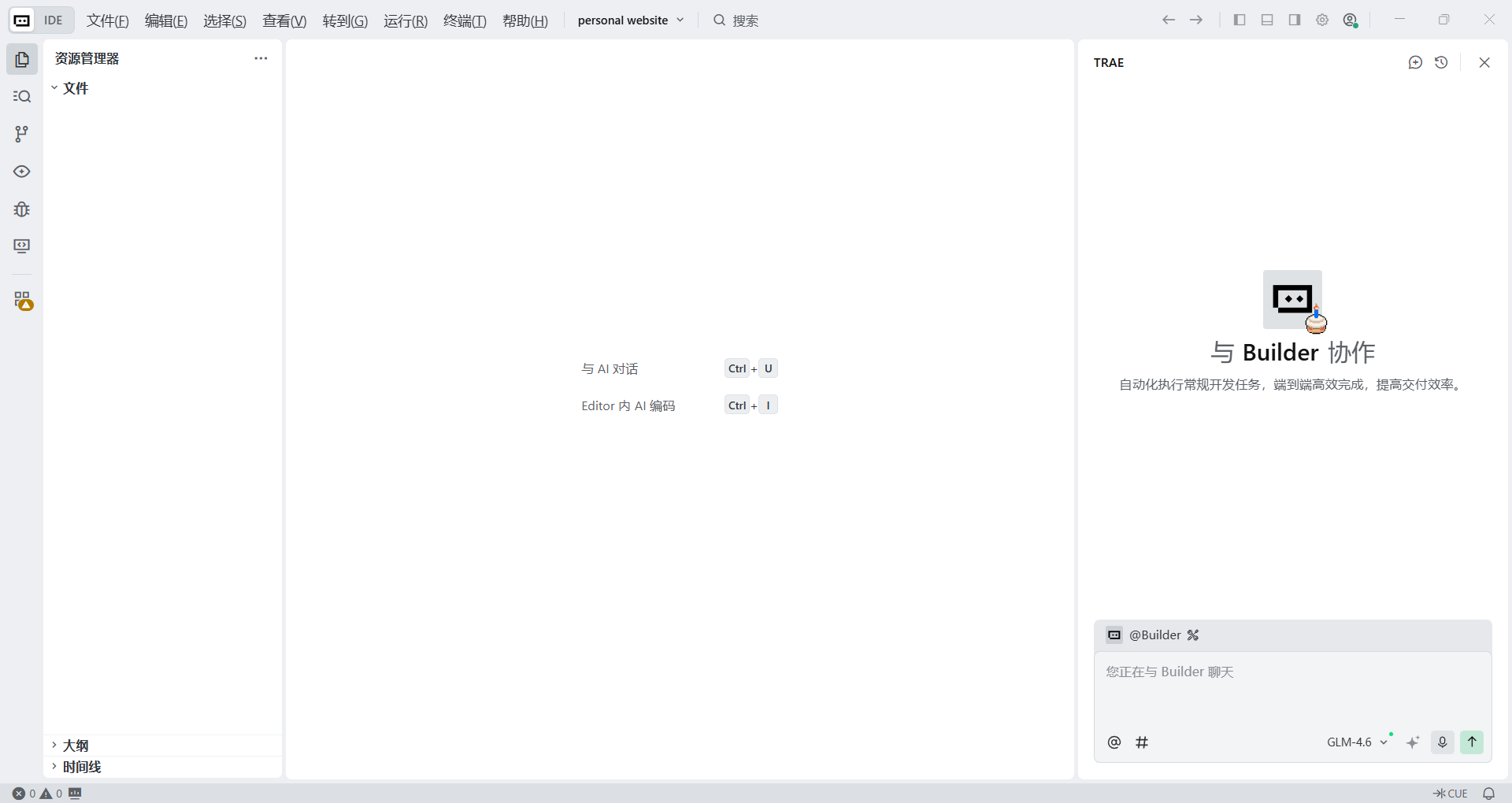The width and height of the screenshot is (1512, 803).
Task: Open chat history in TRAE panel
Action: [x=1441, y=63]
